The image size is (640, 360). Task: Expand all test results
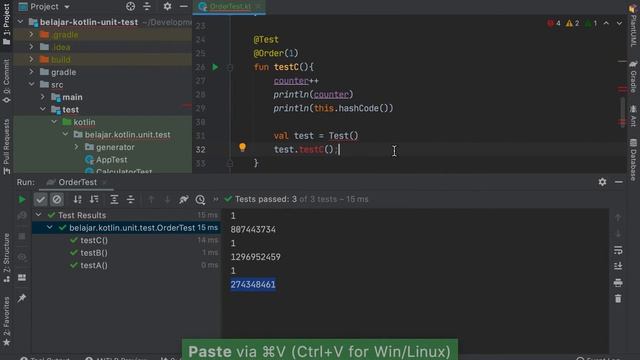point(114,199)
